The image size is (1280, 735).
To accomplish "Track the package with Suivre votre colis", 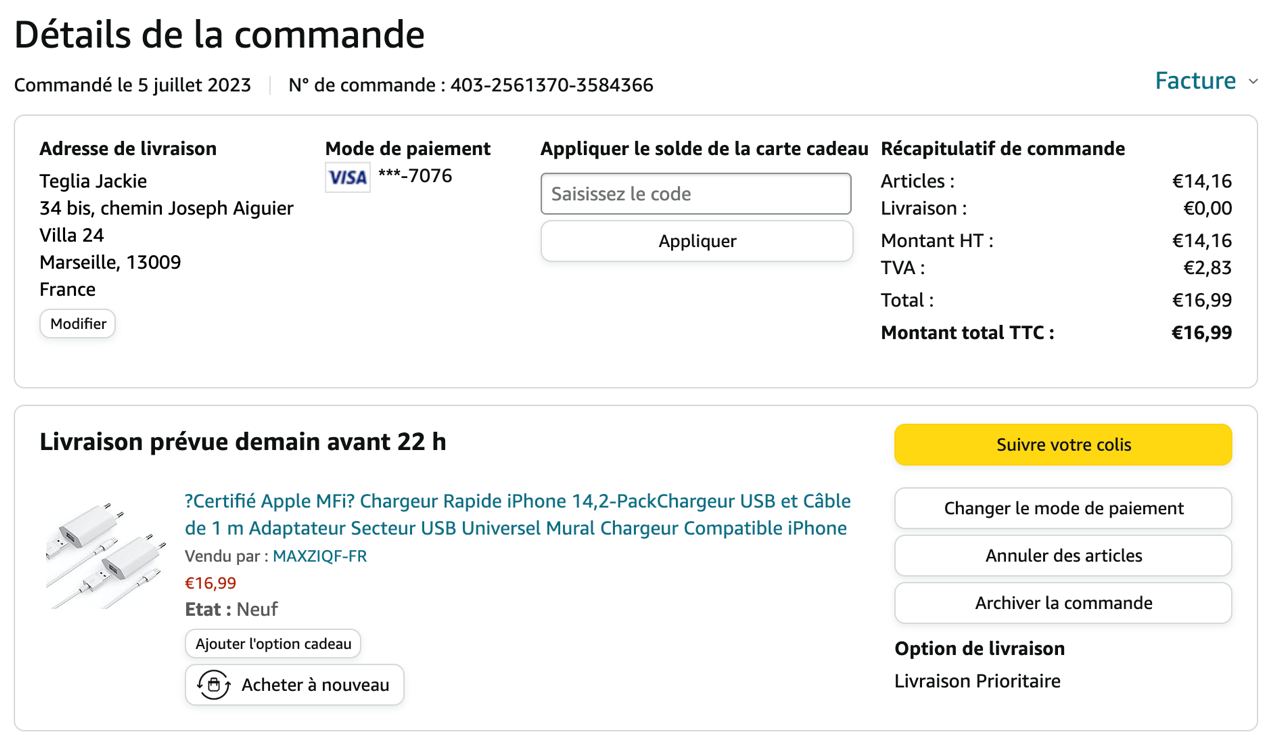I will tap(1063, 445).
